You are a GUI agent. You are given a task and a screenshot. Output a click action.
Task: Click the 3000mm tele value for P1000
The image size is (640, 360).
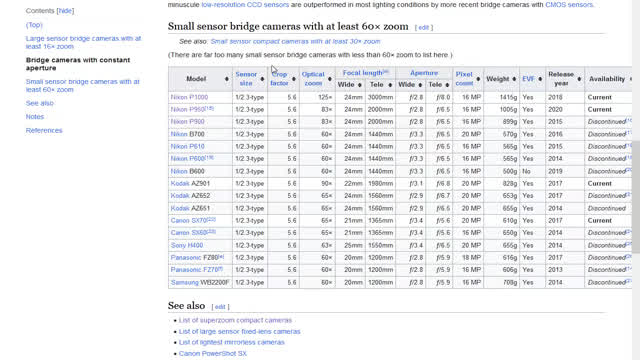[380, 97]
